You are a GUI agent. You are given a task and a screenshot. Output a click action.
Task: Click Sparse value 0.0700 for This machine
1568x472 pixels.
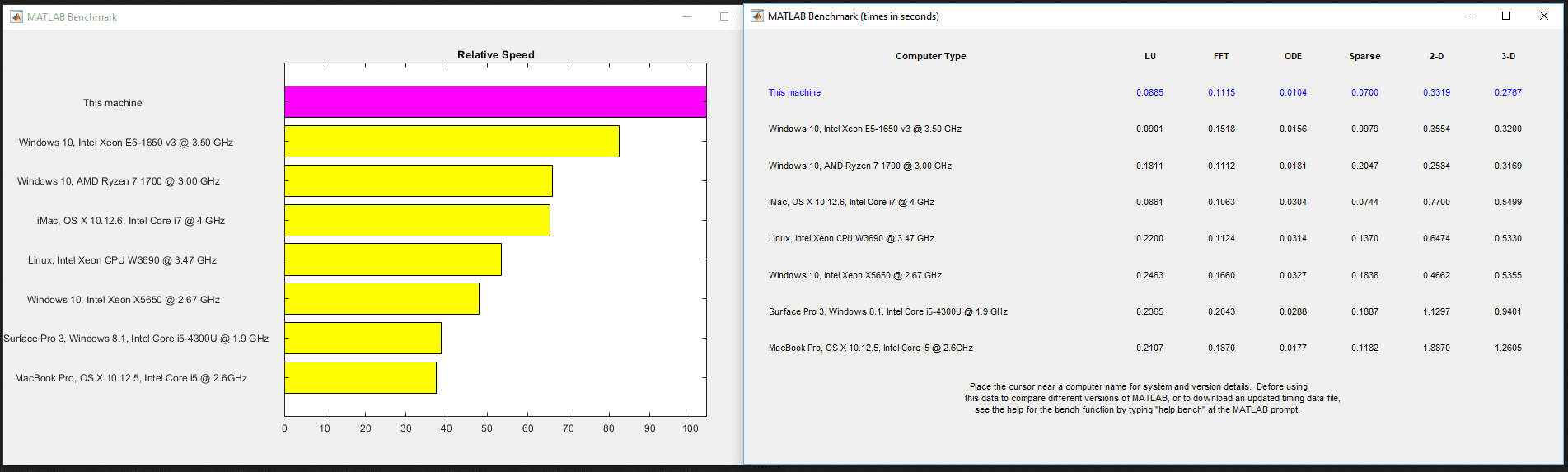pos(1364,92)
